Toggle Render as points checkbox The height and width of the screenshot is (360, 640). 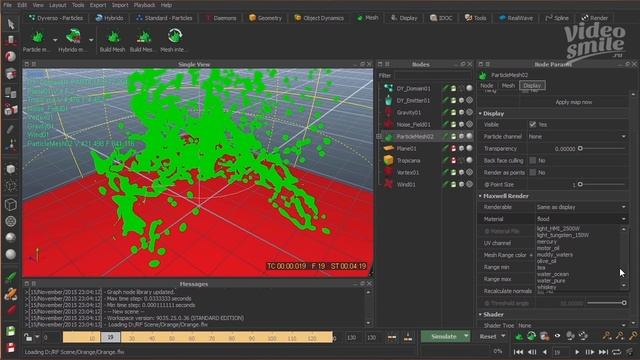pos(533,172)
